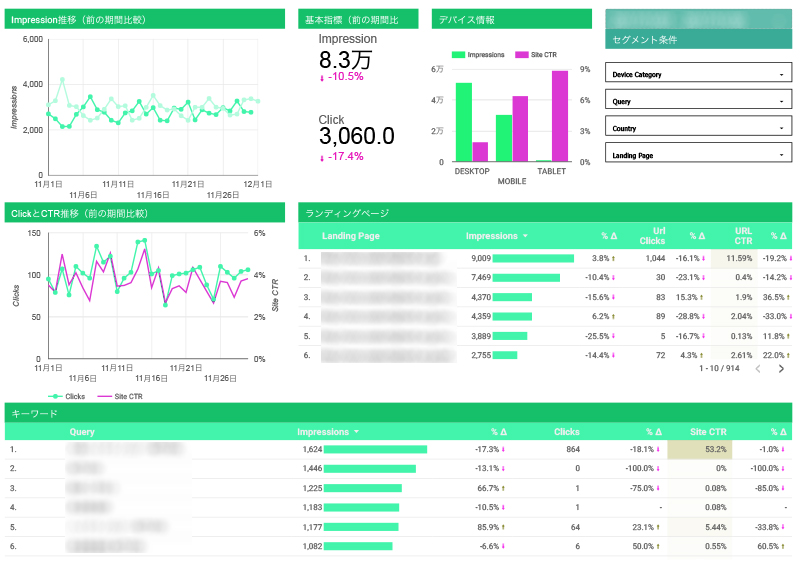The image size is (800, 570).
Task: Click magenta Site CTR legend marker in device chart
Action: click(x=521, y=55)
